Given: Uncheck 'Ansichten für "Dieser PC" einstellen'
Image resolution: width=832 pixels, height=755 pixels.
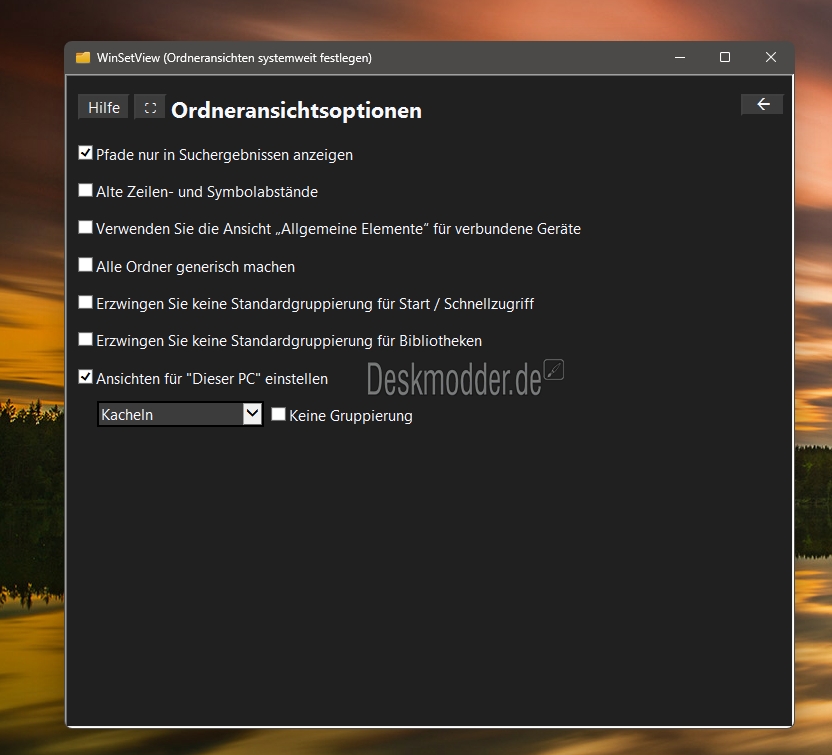Looking at the screenshot, I should coord(85,377).
